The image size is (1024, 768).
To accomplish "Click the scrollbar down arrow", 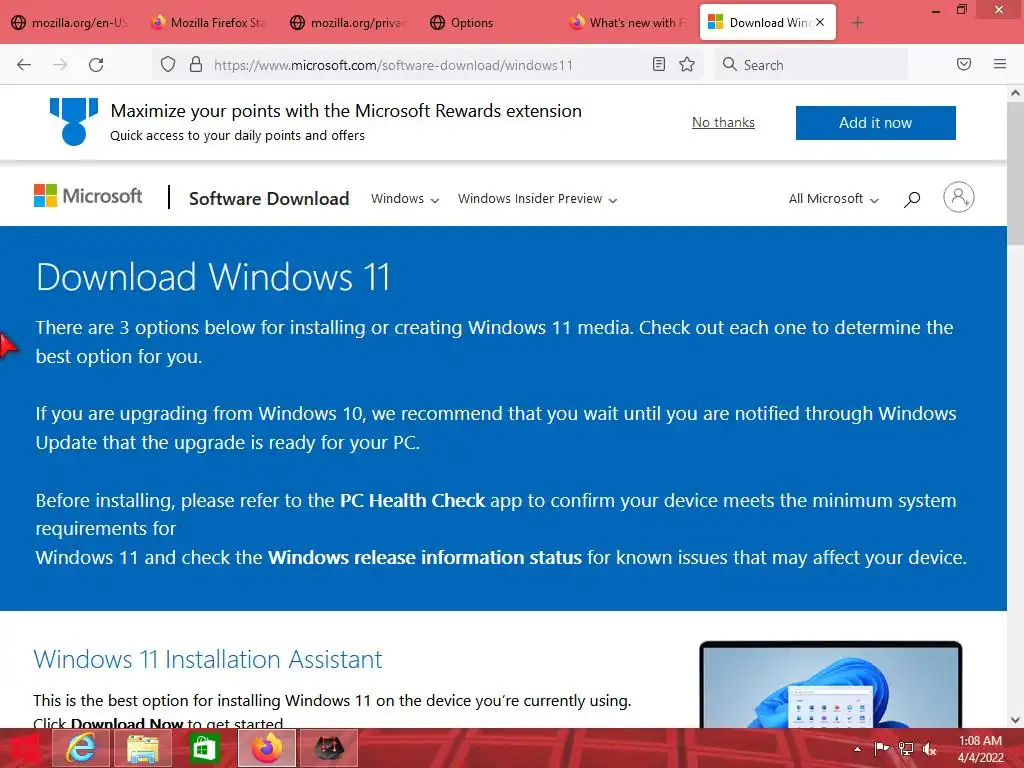I will [x=1015, y=720].
